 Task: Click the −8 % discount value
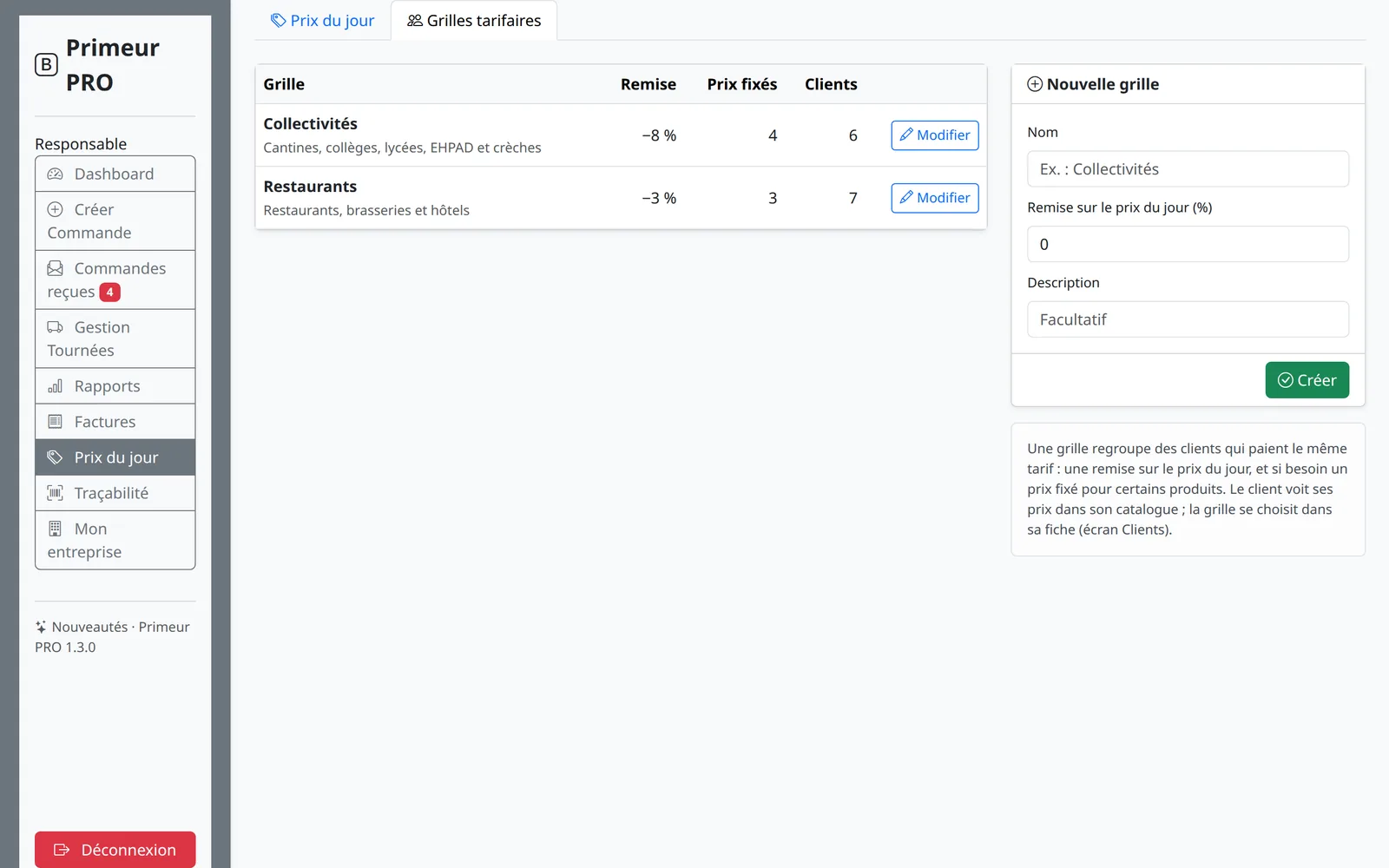pos(659,135)
